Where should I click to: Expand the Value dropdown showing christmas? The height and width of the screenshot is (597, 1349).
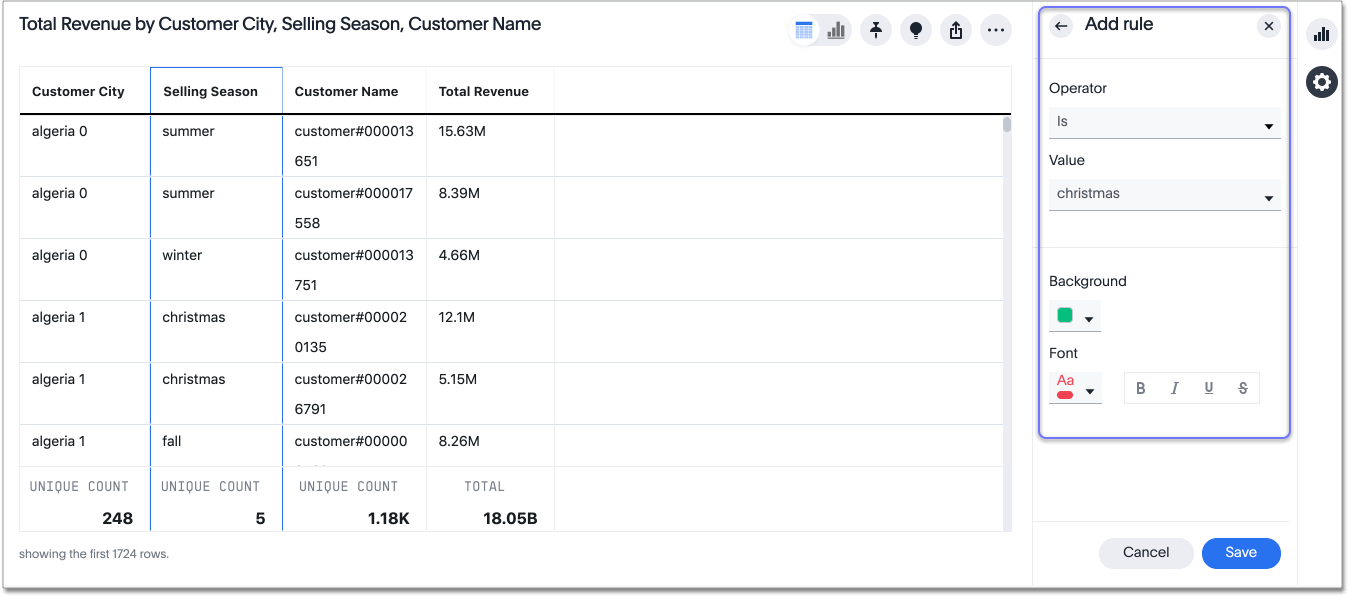[x=1164, y=194]
